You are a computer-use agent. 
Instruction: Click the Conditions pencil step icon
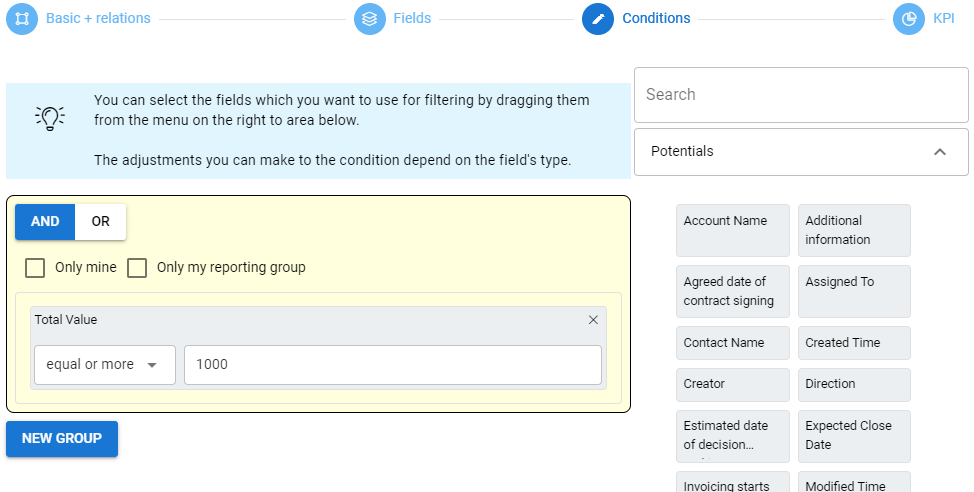[x=598, y=18]
